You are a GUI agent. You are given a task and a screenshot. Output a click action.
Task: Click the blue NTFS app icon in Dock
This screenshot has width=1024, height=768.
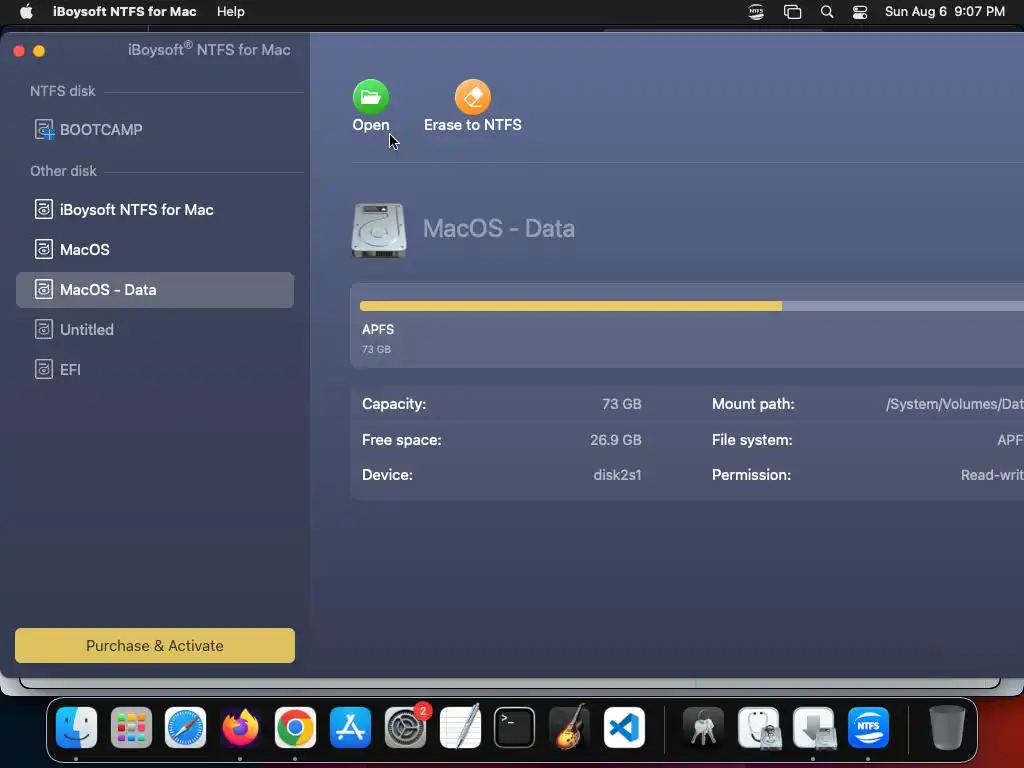869,728
